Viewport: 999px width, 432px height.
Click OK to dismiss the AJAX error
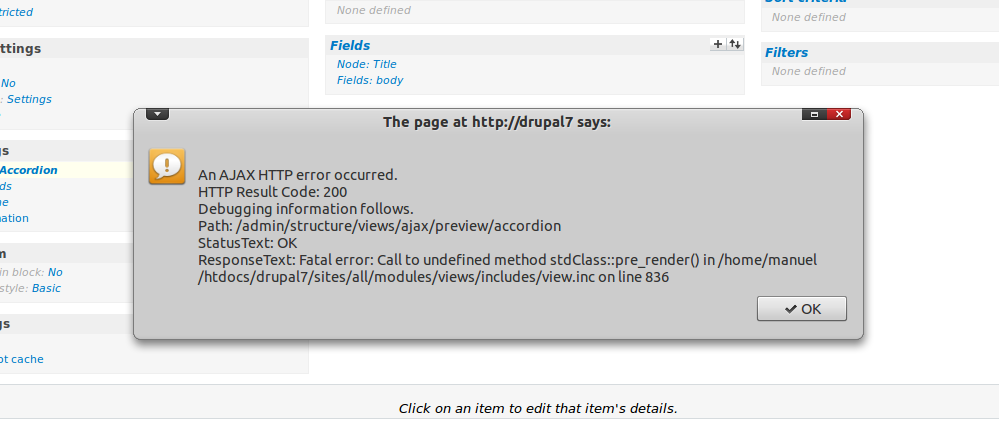802,309
